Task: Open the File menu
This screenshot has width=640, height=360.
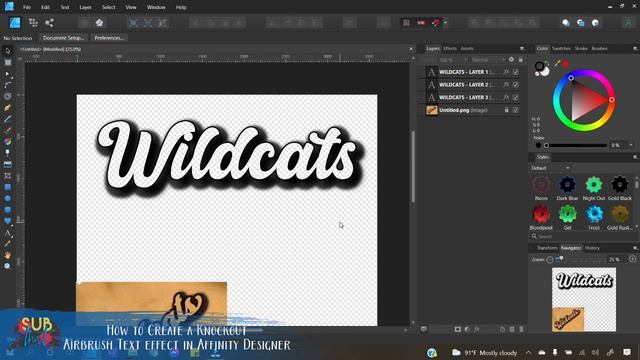Action: (x=27, y=7)
